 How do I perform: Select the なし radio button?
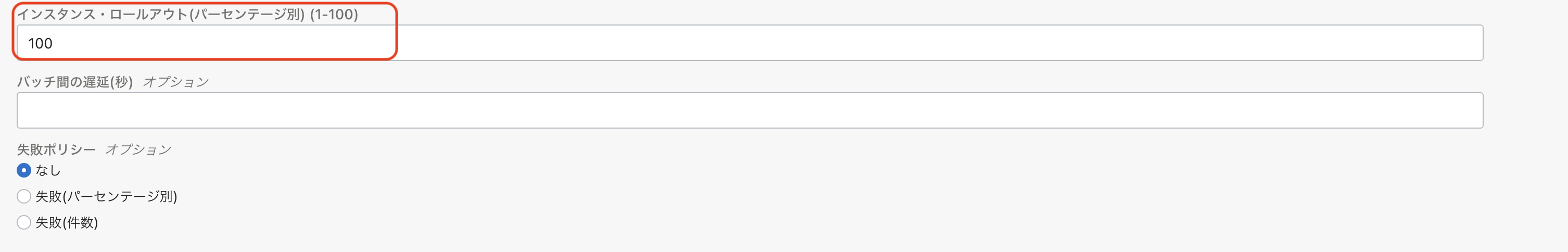click(24, 170)
